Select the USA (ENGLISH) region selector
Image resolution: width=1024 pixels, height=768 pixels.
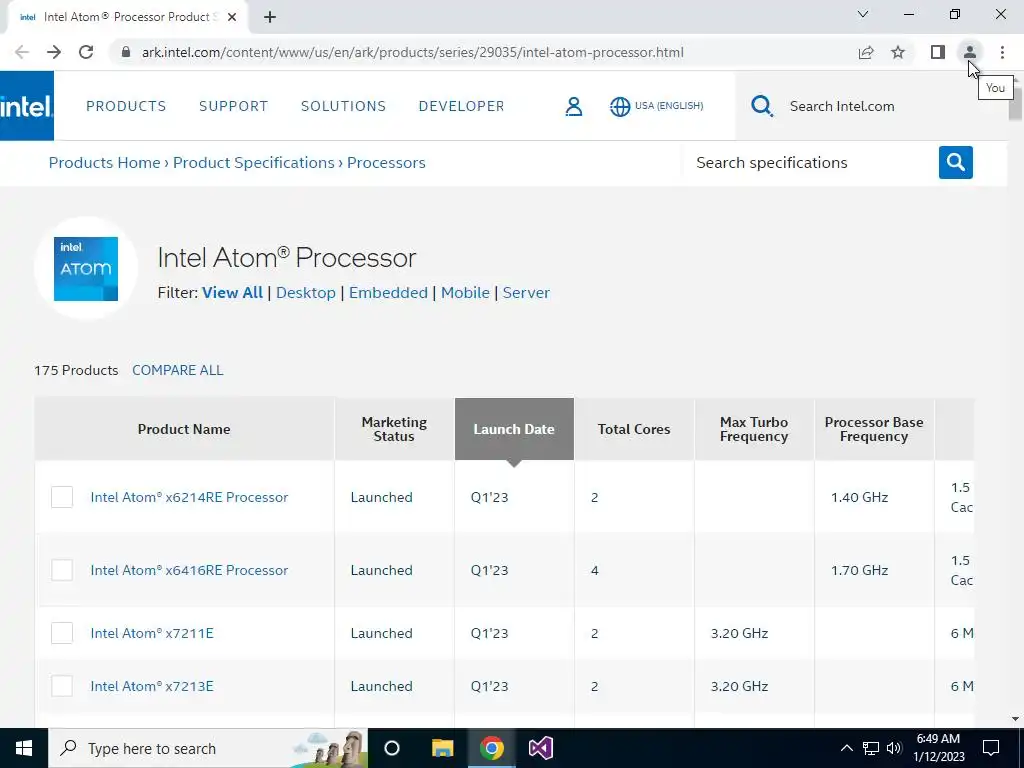coord(669,106)
